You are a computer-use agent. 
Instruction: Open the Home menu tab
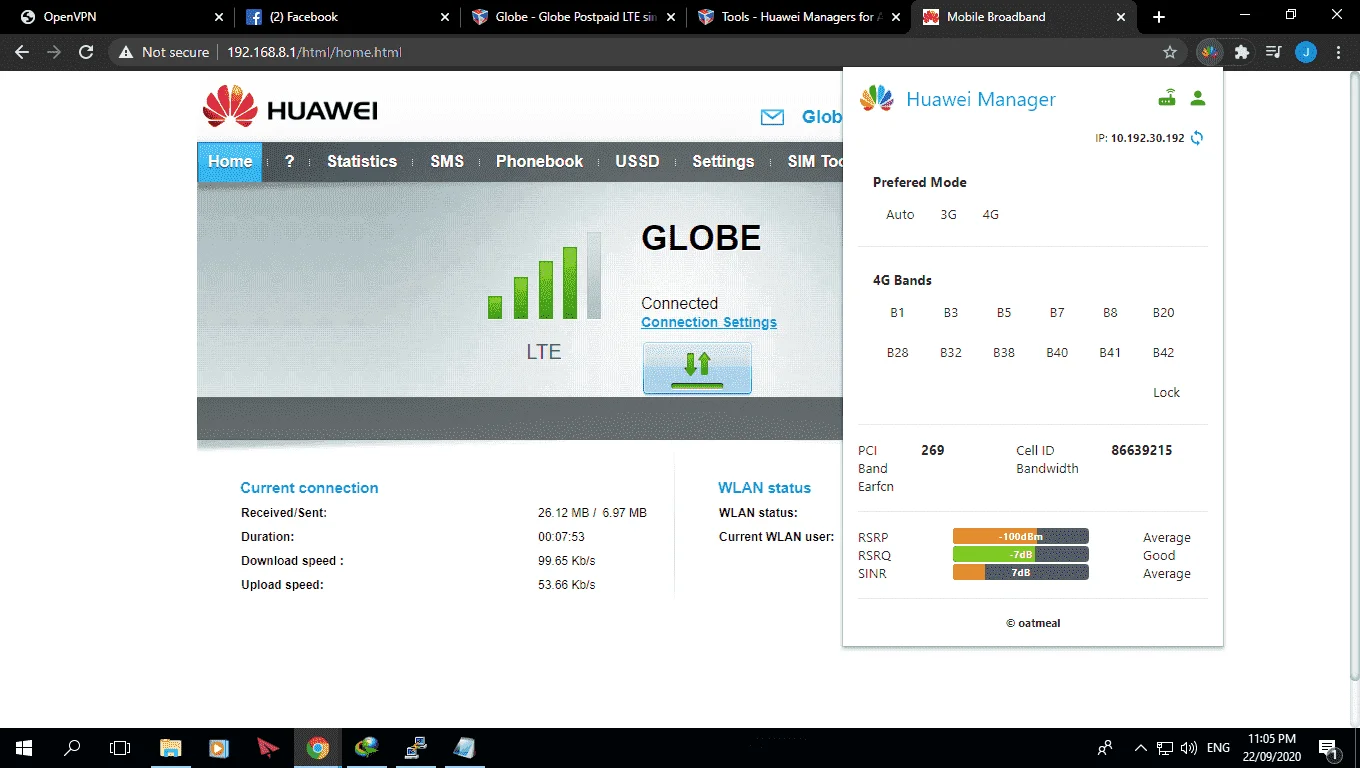click(230, 162)
